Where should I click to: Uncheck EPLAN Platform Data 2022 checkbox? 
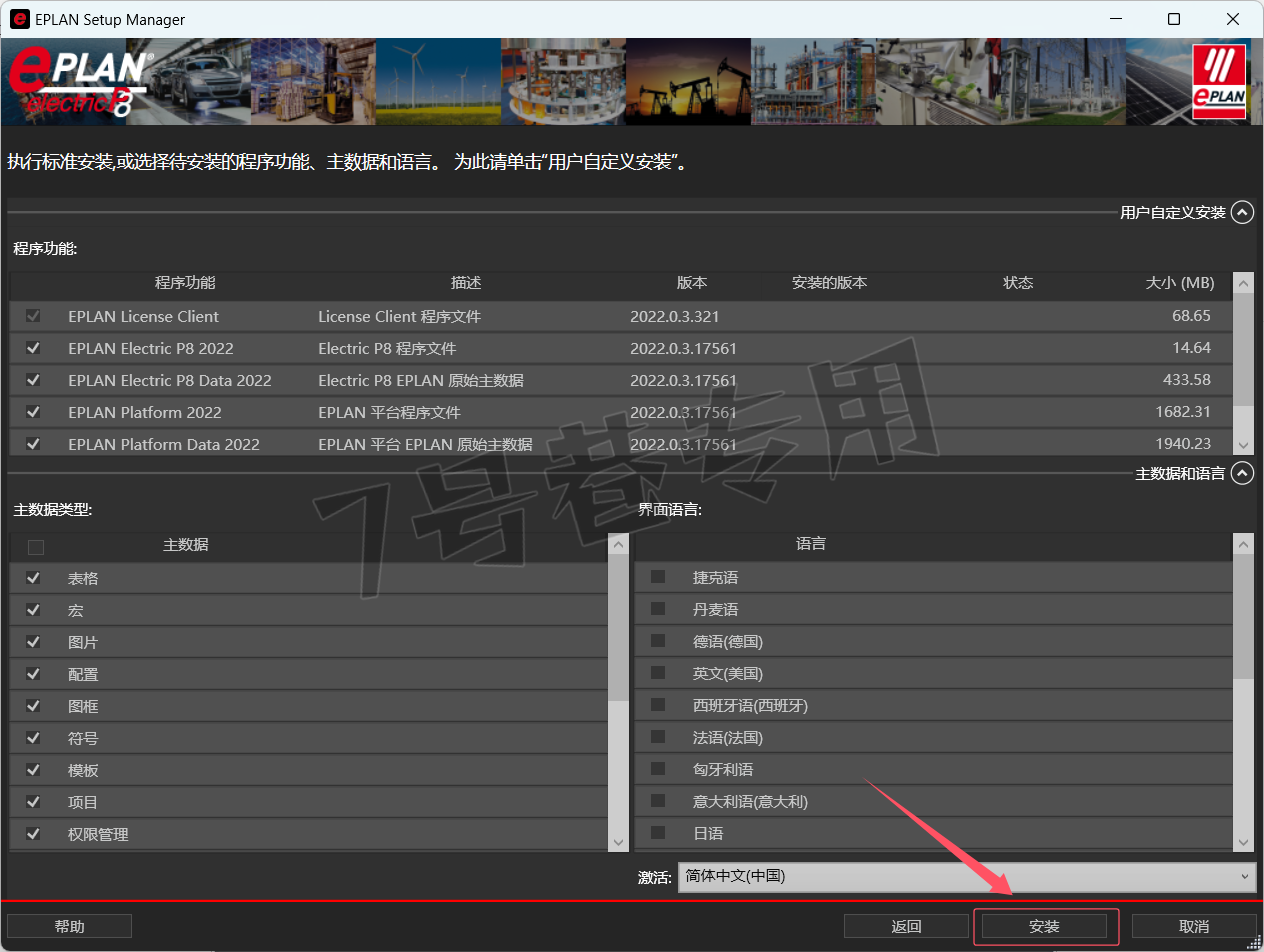pyautogui.click(x=33, y=444)
